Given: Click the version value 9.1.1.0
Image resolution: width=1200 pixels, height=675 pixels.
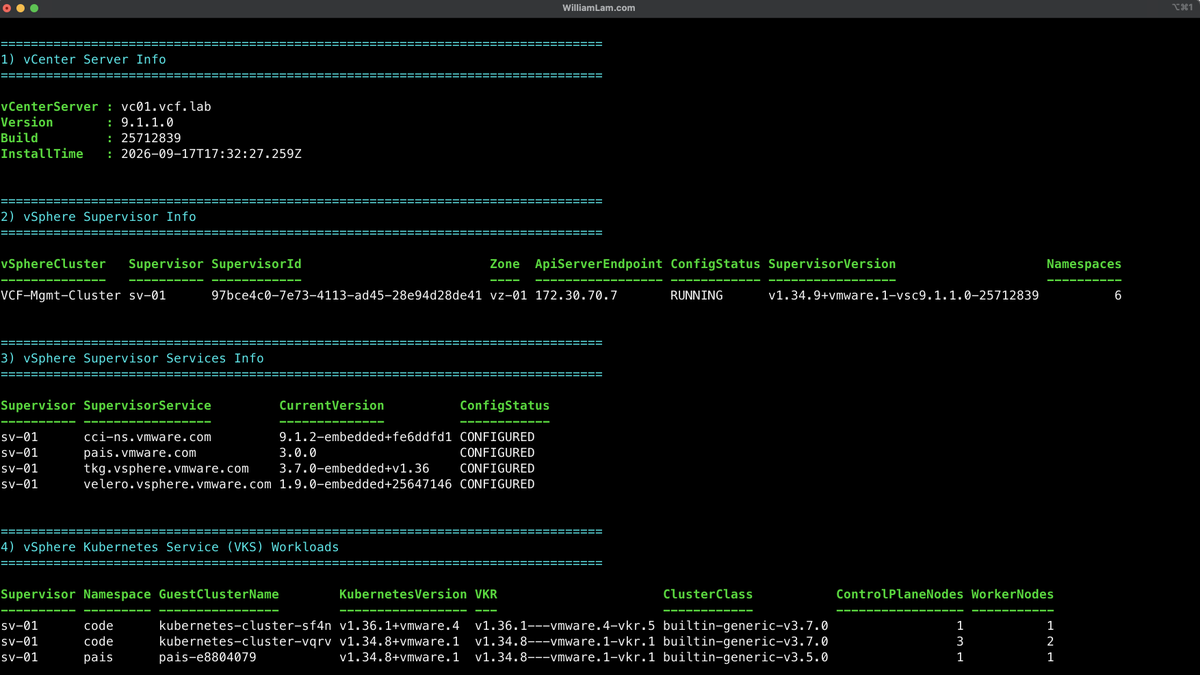Looking at the screenshot, I should point(147,123).
